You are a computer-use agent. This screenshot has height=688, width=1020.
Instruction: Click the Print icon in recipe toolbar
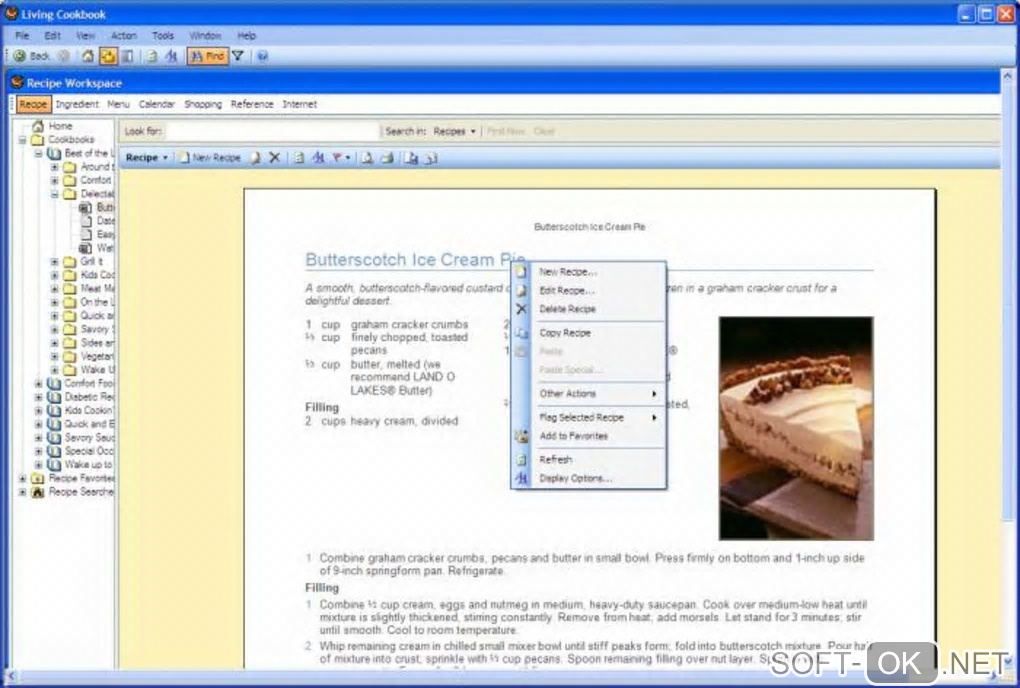(x=387, y=158)
